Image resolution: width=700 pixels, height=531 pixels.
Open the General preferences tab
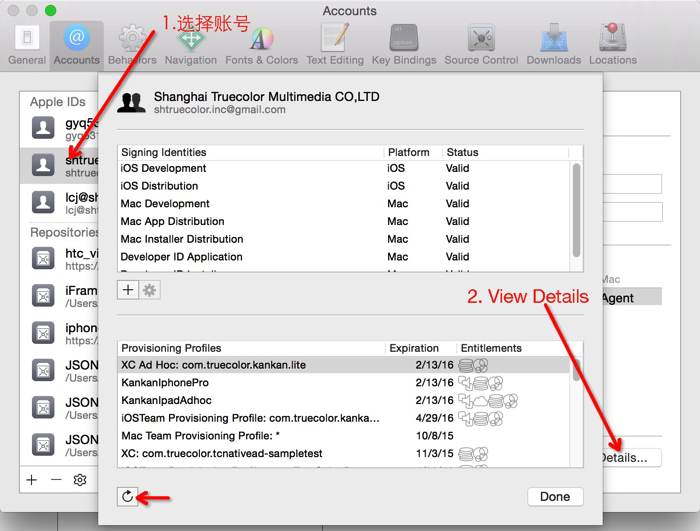(x=27, y=45)
